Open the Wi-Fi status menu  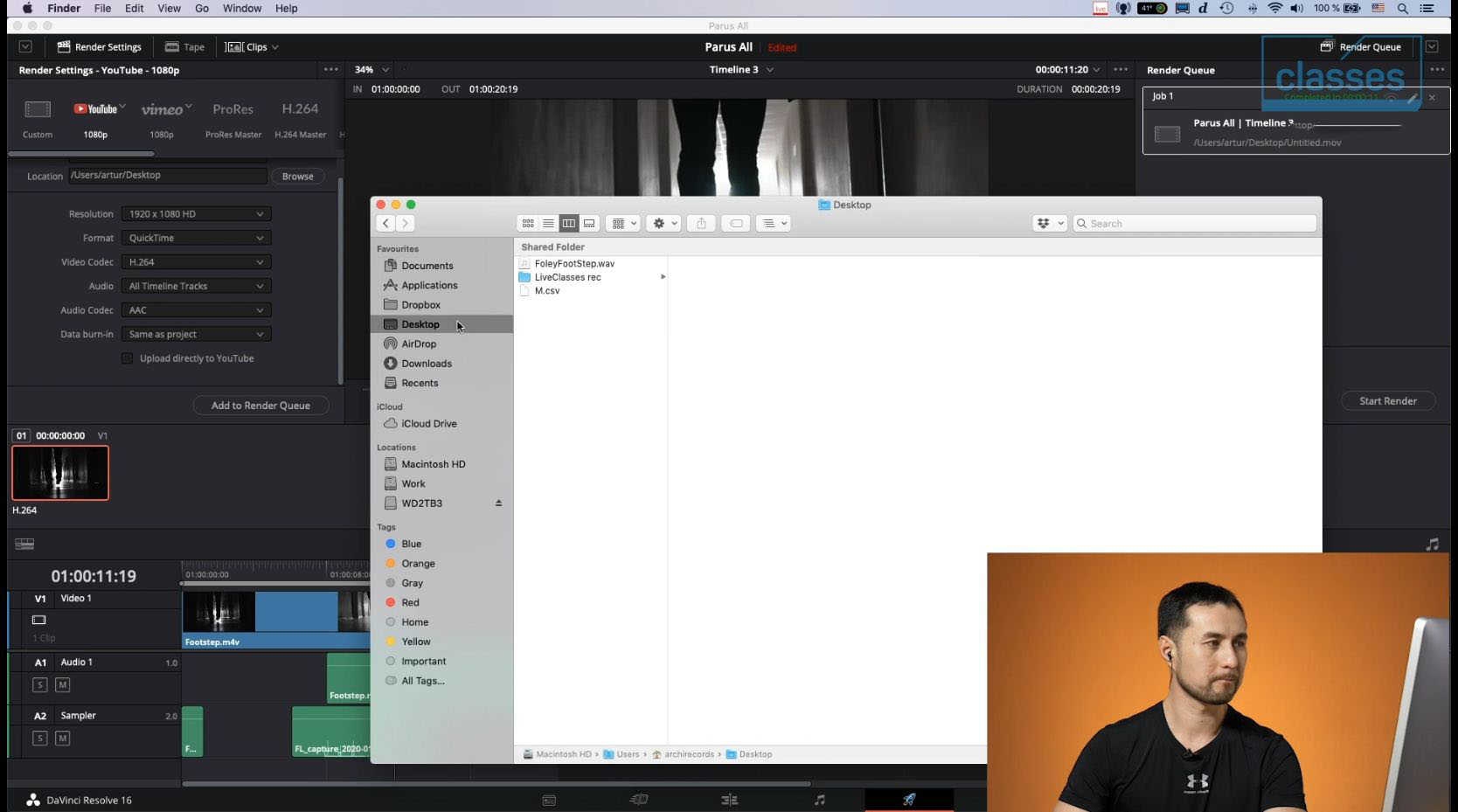[x=1274, y=9]
